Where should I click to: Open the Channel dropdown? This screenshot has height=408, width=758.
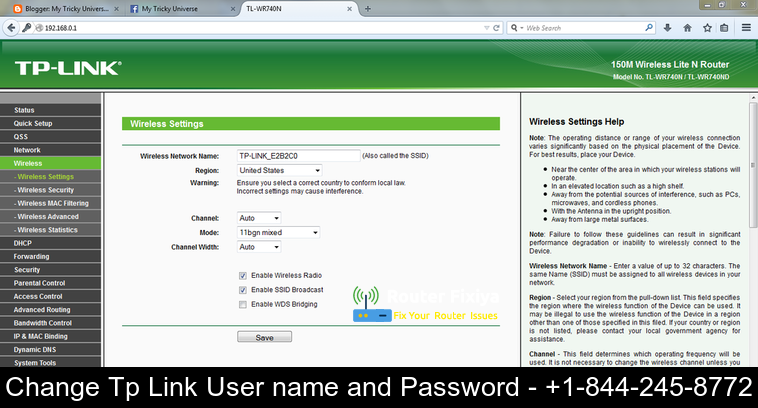(x=259, y=218)
